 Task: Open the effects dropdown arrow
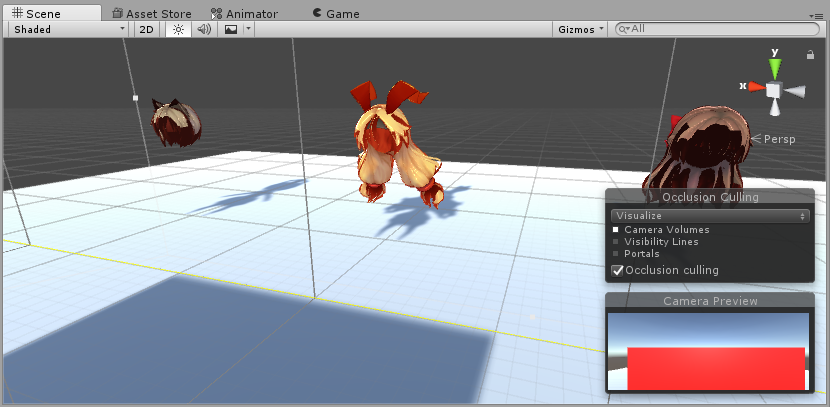(x=249, y=30)
